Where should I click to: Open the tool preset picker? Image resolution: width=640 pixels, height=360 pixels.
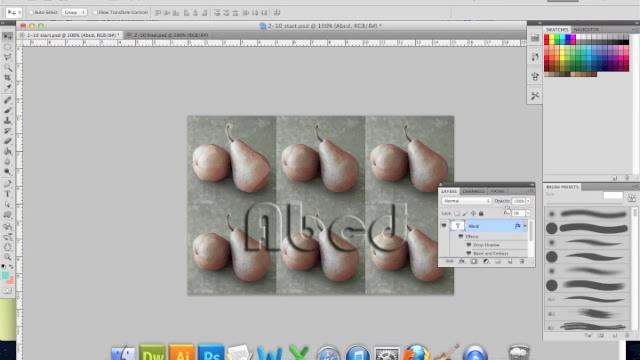tap(14, 13)
